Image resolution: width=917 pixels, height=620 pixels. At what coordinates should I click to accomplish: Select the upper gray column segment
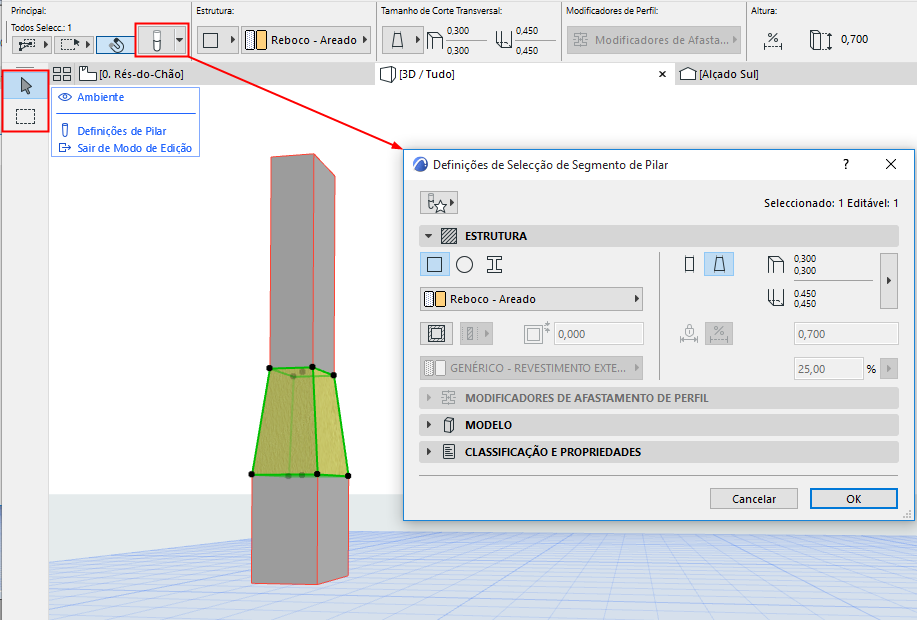(x=301, y=263)
